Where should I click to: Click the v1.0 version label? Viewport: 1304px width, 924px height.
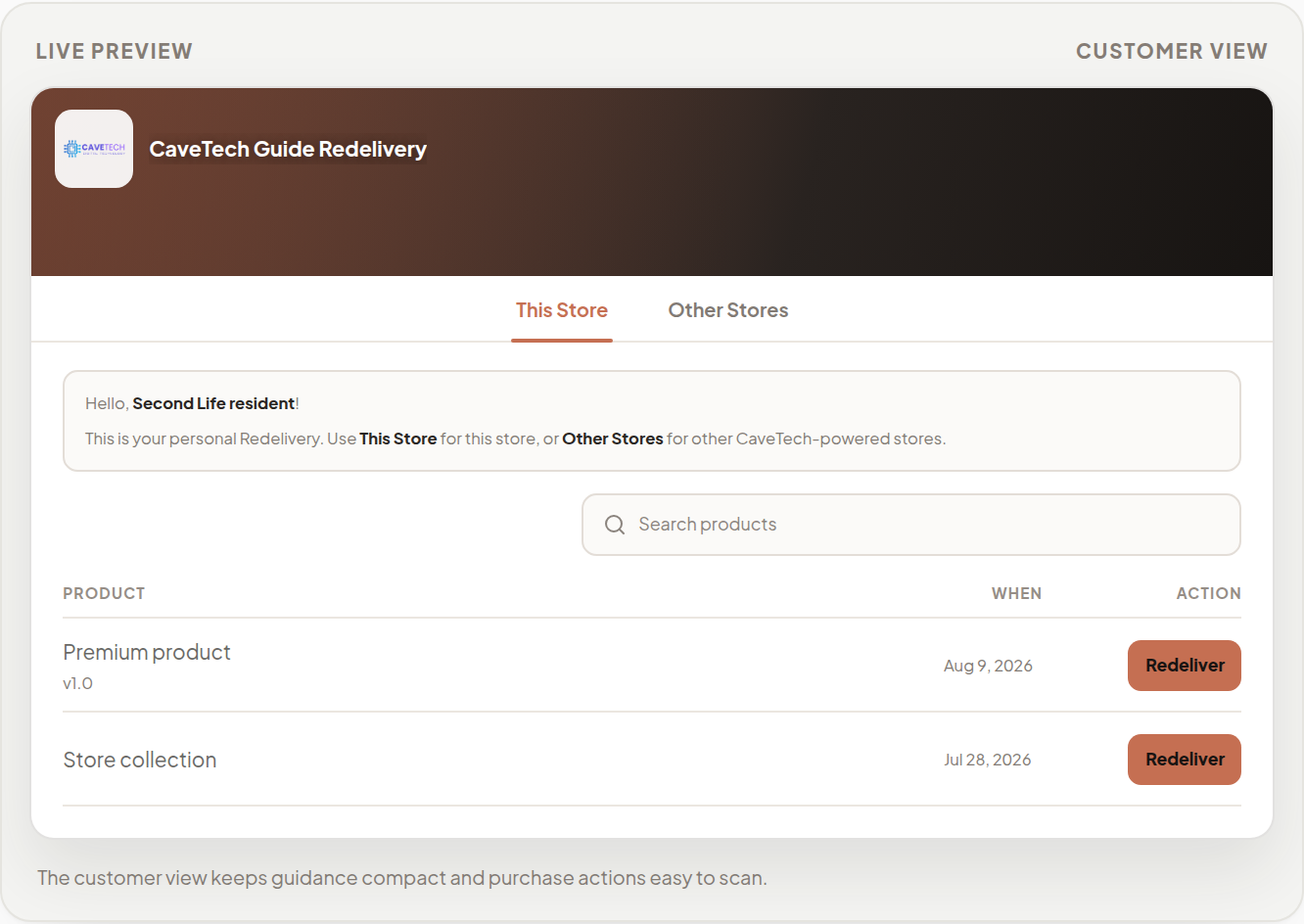click(x=78, y=683)
